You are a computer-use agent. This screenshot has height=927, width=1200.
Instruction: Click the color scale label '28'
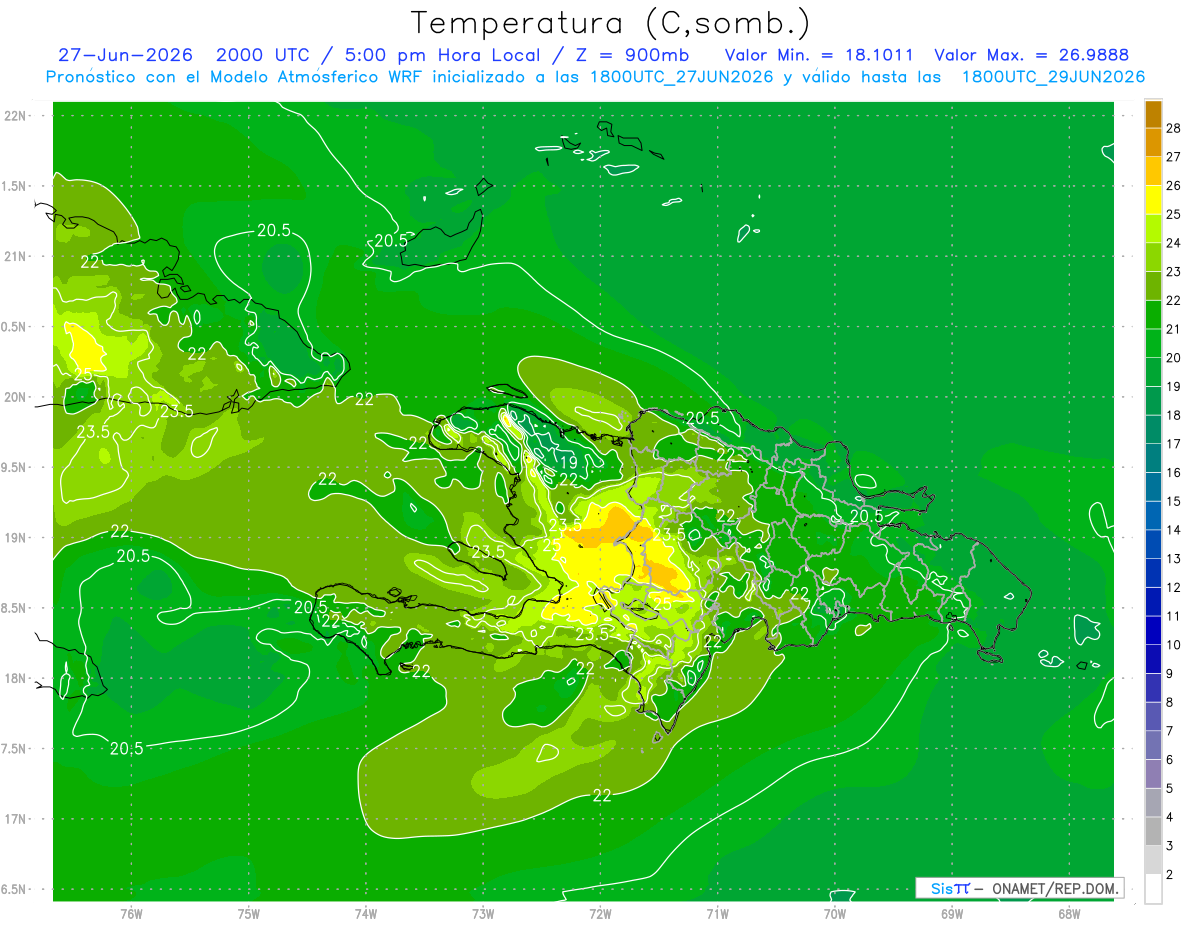pyautogui.click(x=1174, y=128)
